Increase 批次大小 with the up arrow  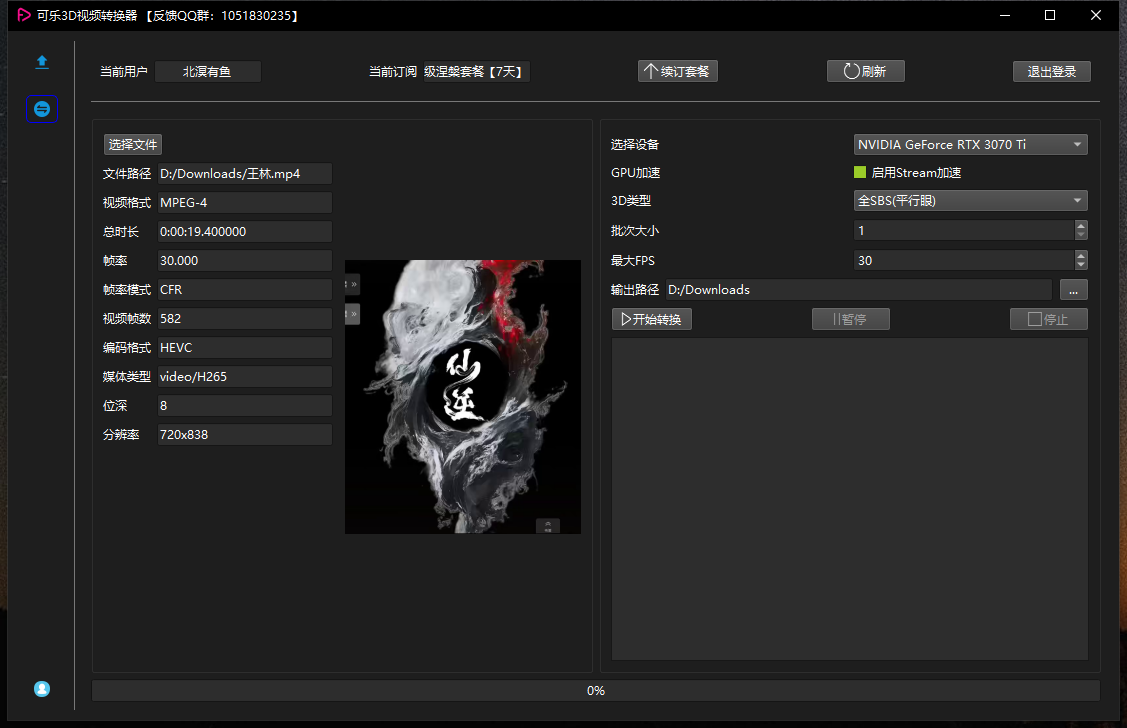click(1081, 226)
